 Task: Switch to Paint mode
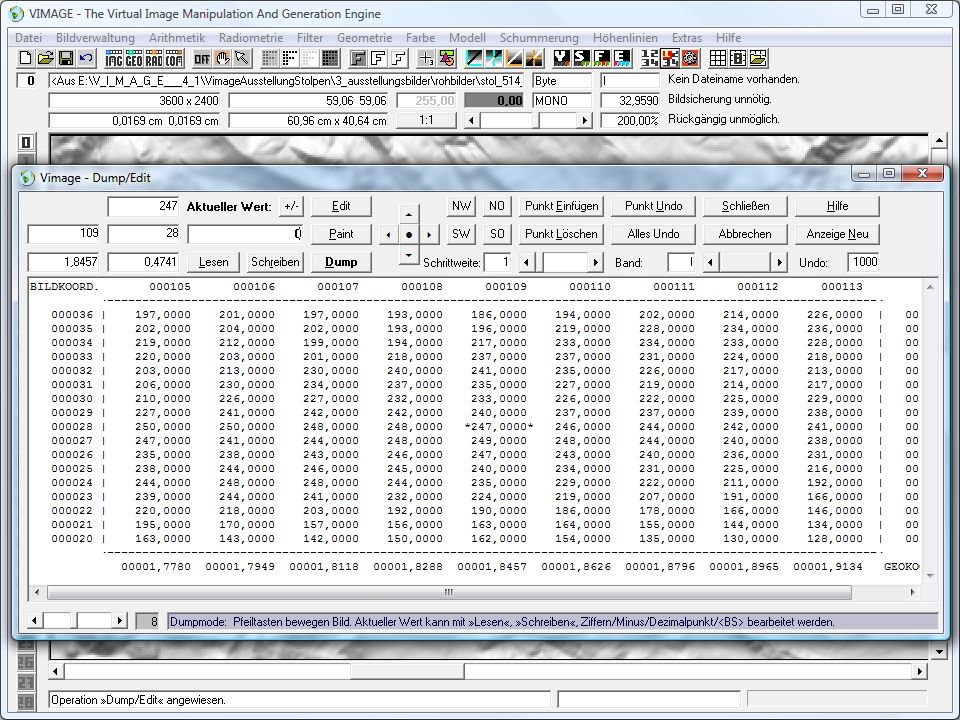click(341, 234)
